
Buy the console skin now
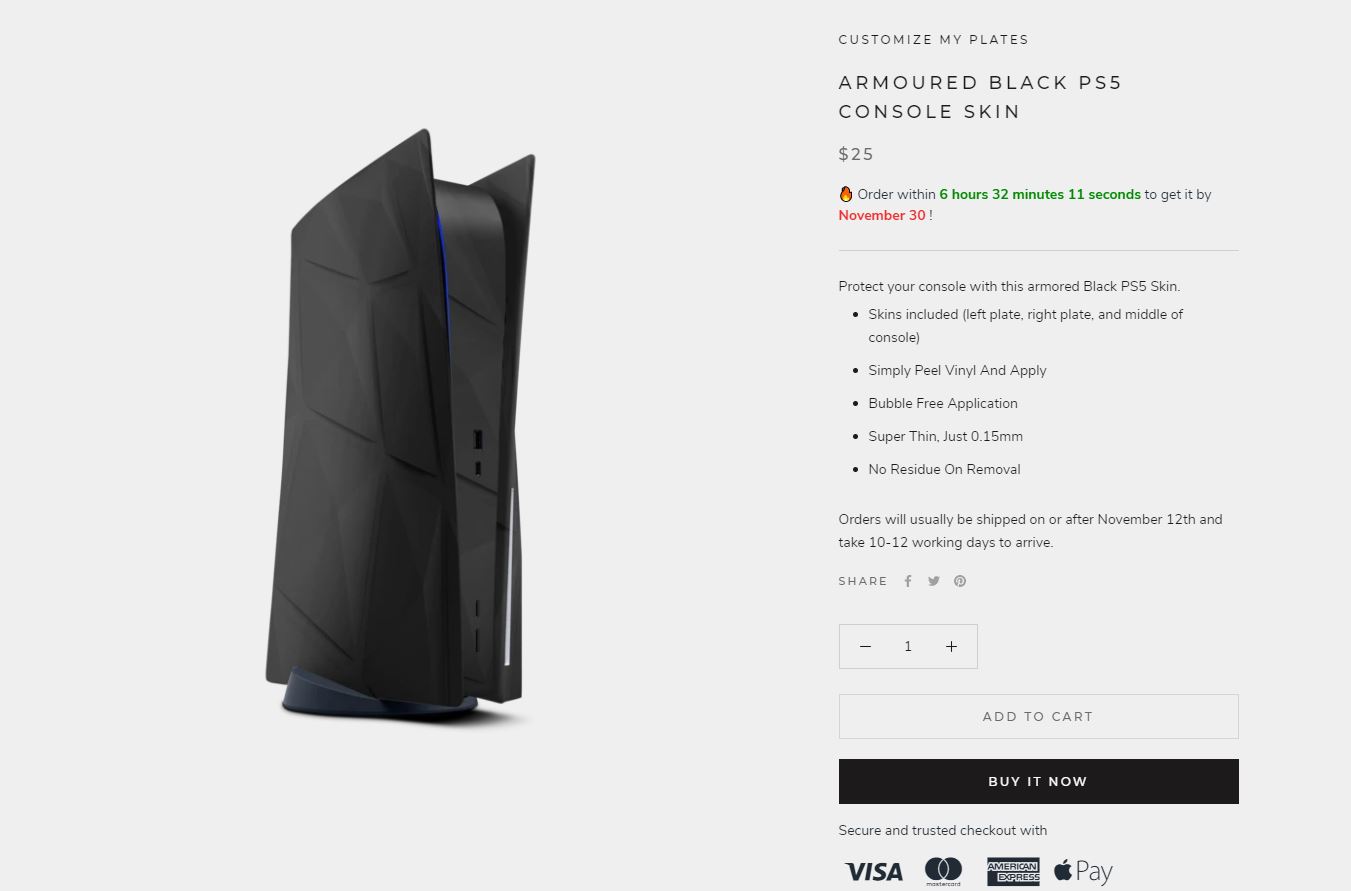[1038, 782]
